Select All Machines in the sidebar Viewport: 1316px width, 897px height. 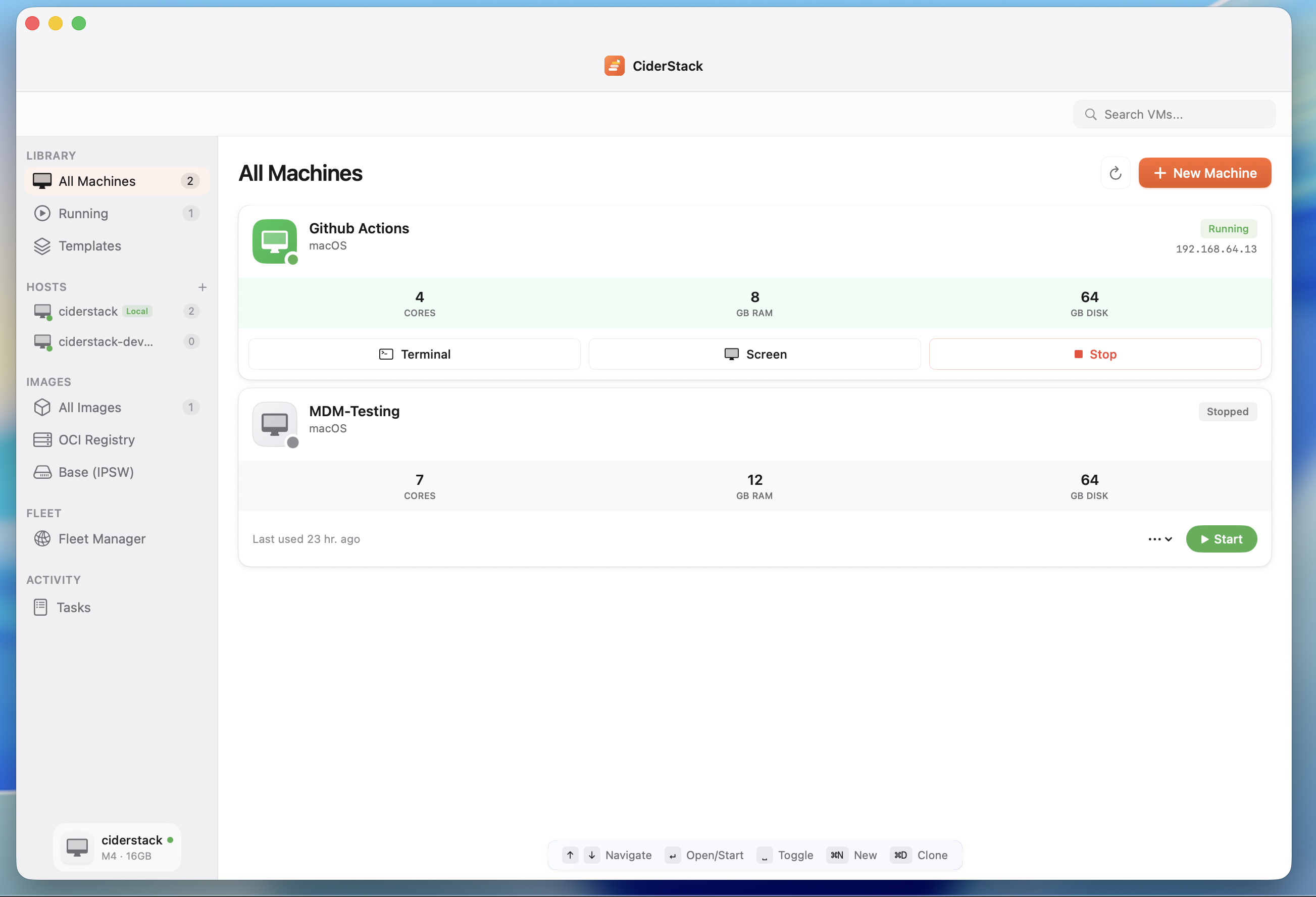(97, 181)
